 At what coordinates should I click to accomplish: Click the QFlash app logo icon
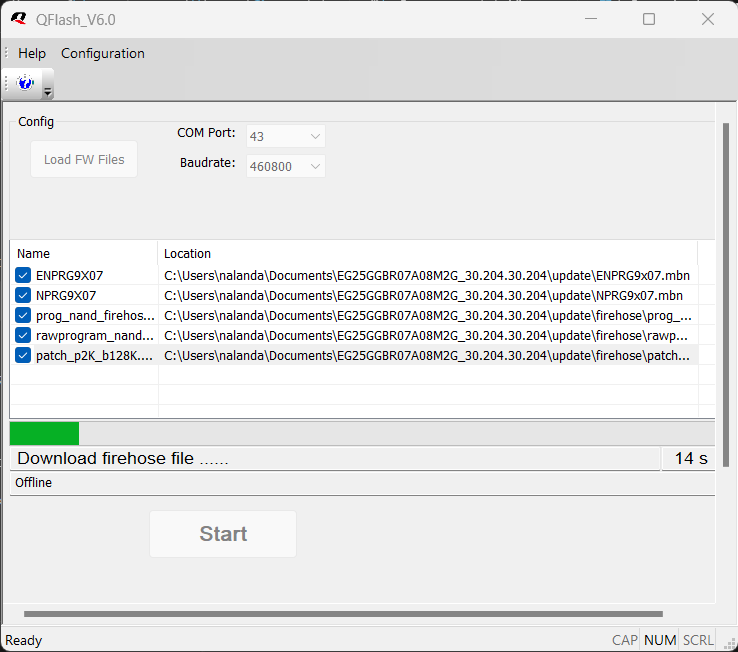[x=18, y=19]
